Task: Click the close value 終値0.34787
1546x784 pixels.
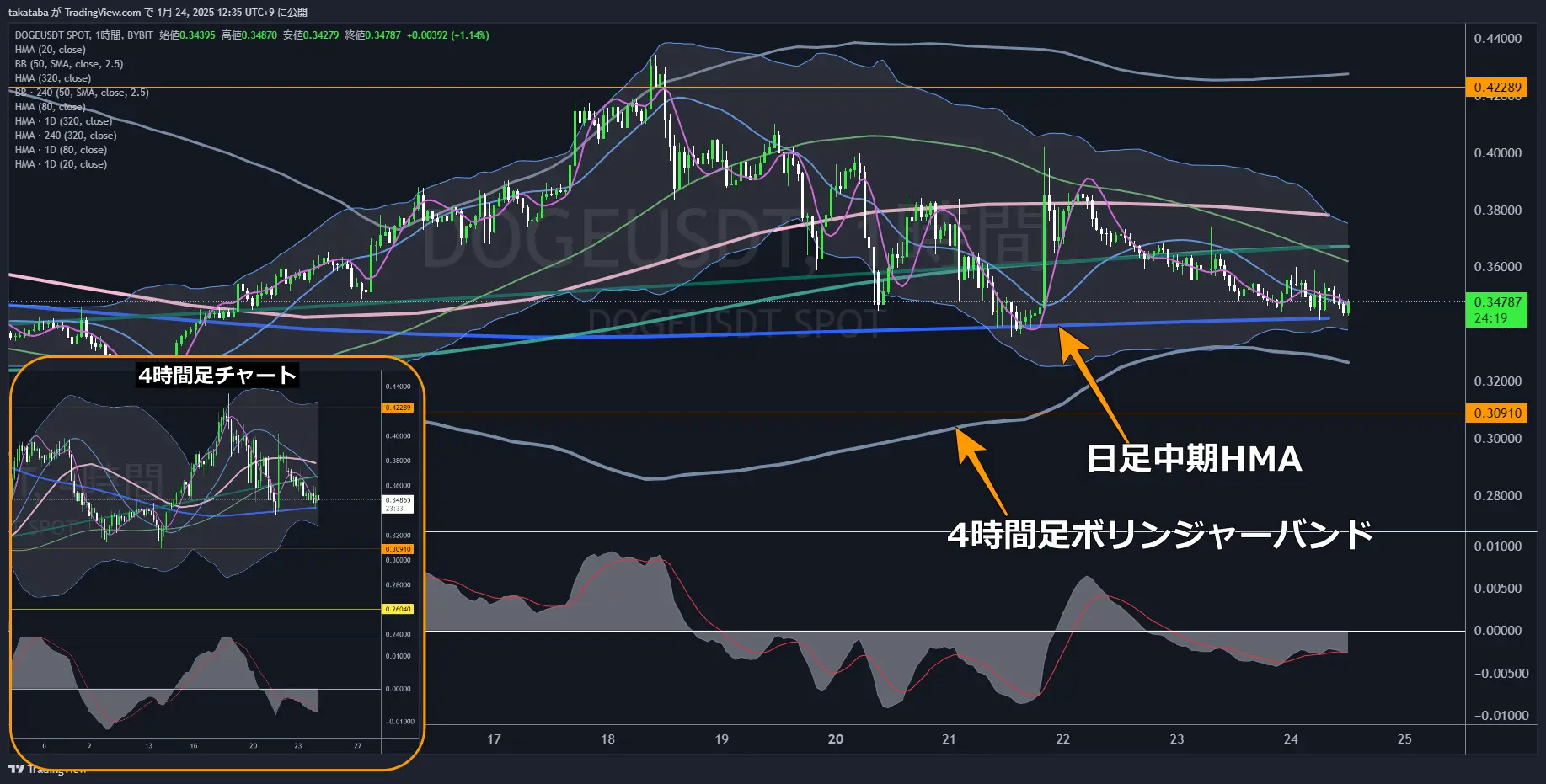Action: pos(372,35)
